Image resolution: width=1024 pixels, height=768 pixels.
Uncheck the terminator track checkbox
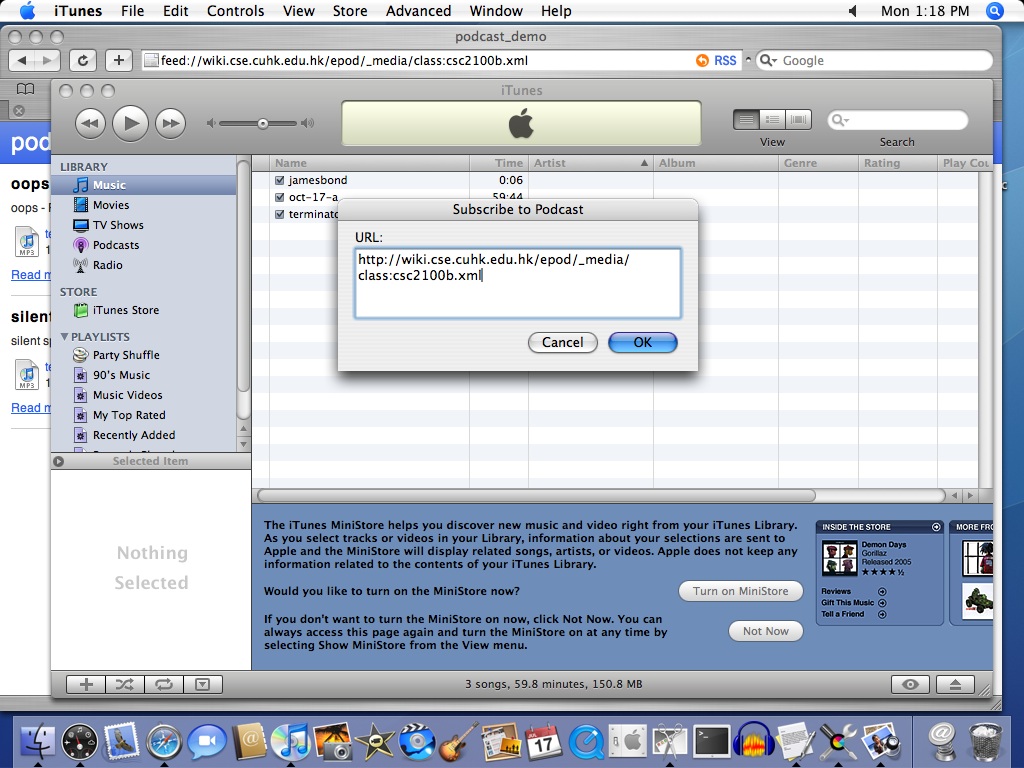click(x=280, y=214)
